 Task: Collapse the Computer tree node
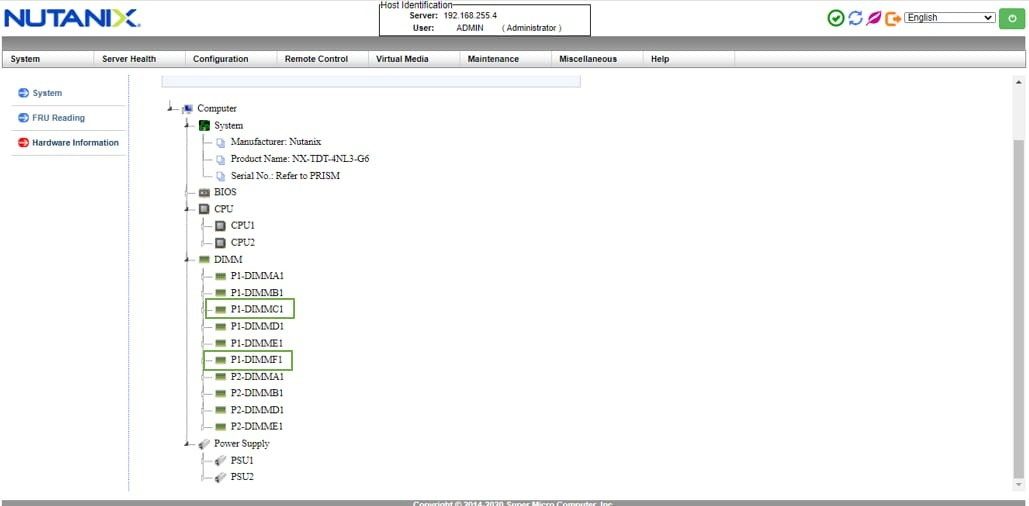(x=171, y=107)
